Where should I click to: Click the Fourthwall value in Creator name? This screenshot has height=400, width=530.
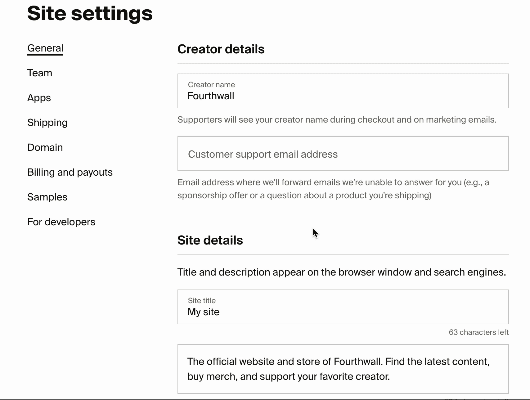point(211,96)
